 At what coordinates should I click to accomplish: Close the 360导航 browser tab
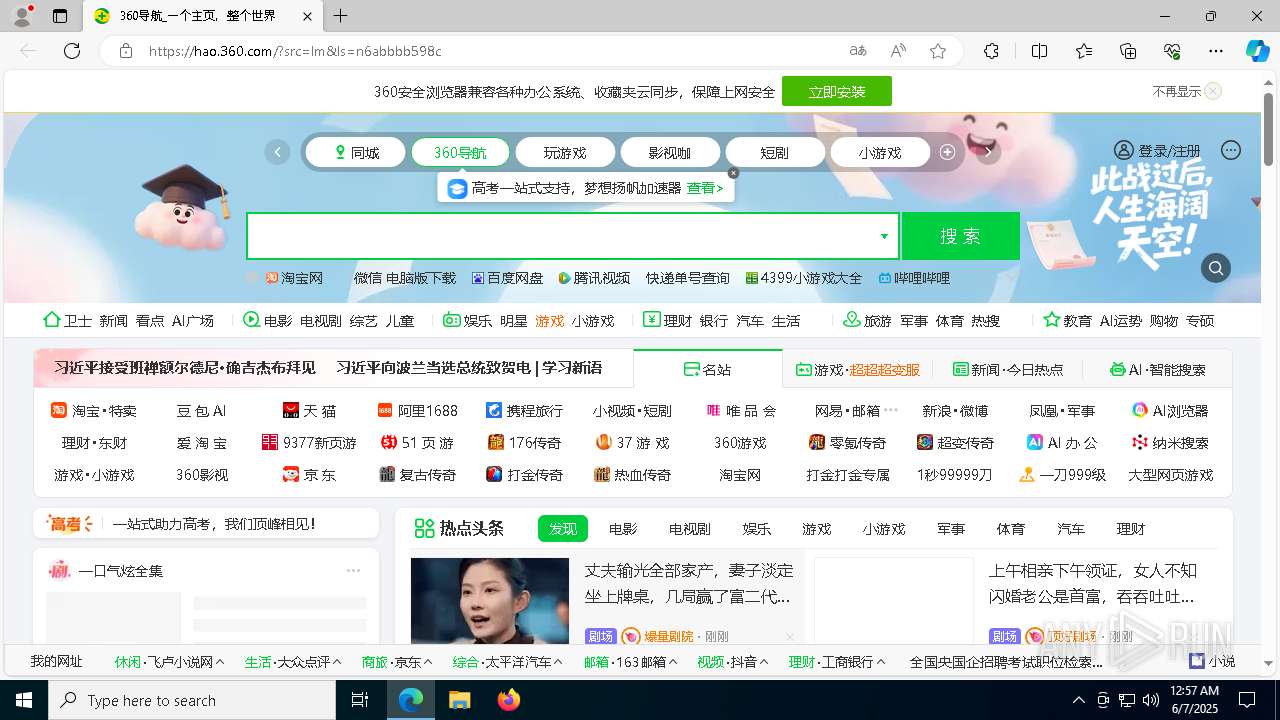[x=308, y=16]
